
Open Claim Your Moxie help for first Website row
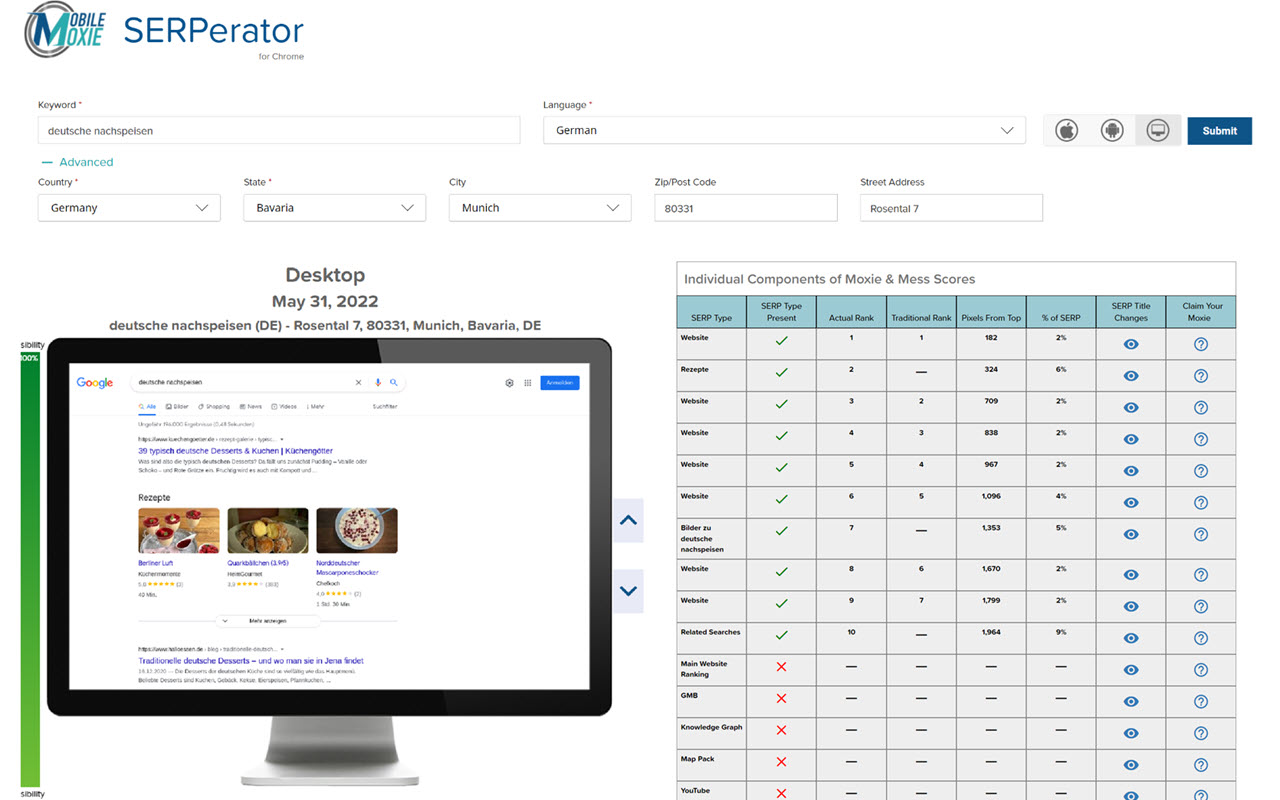pyautogui.click(x=1201, y=344)
